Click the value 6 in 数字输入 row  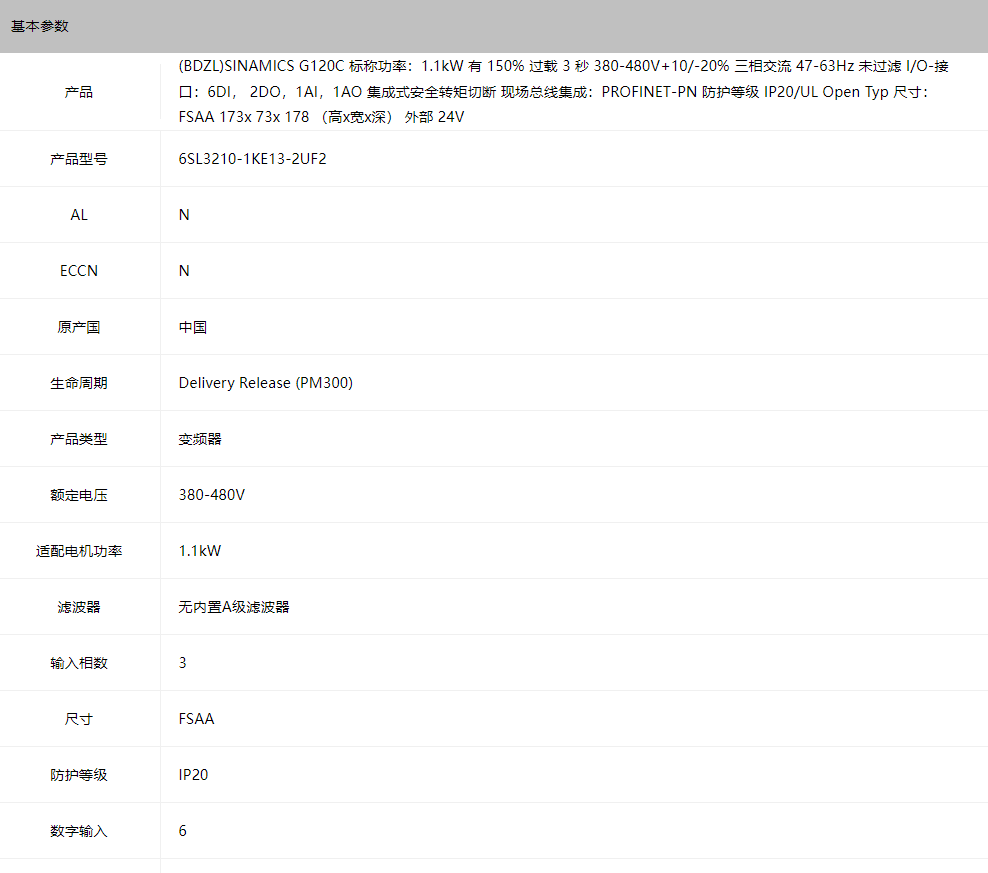(x=183, y=831)
